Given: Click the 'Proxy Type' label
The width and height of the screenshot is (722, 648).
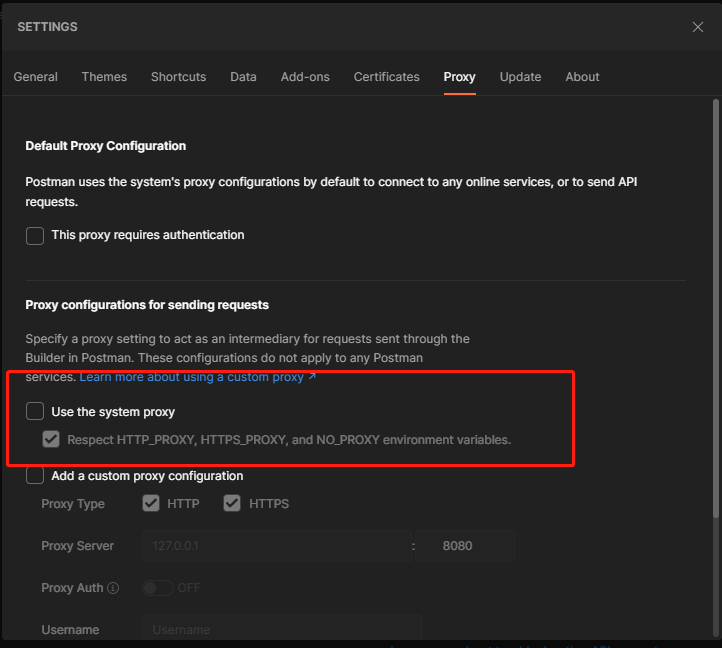Looking at the screenshot, I should tap(73, 504).
